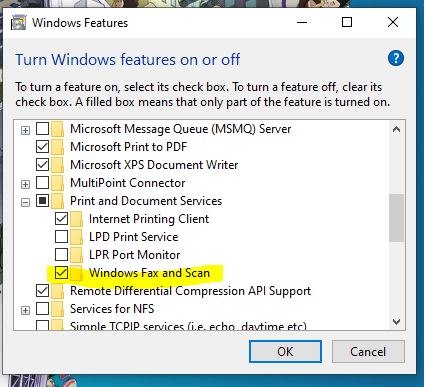Enable LPD Print Service checkbox
This screenshot has width=424, height=387.
pos(61,236)
